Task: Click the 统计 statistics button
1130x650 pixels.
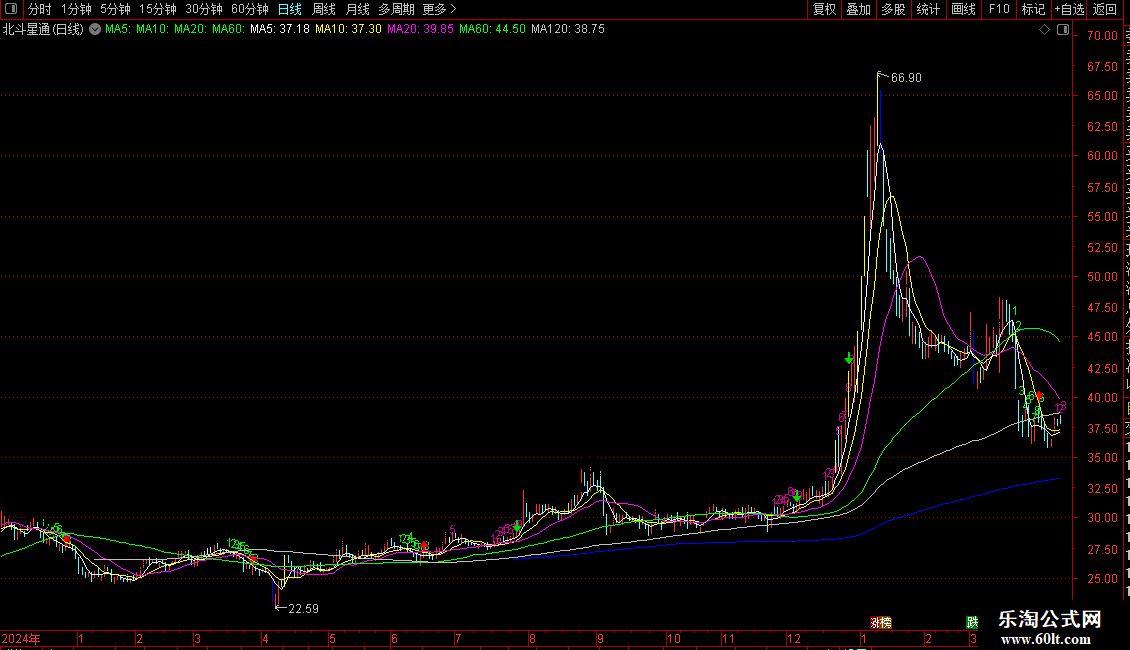Action: [927, 9]
